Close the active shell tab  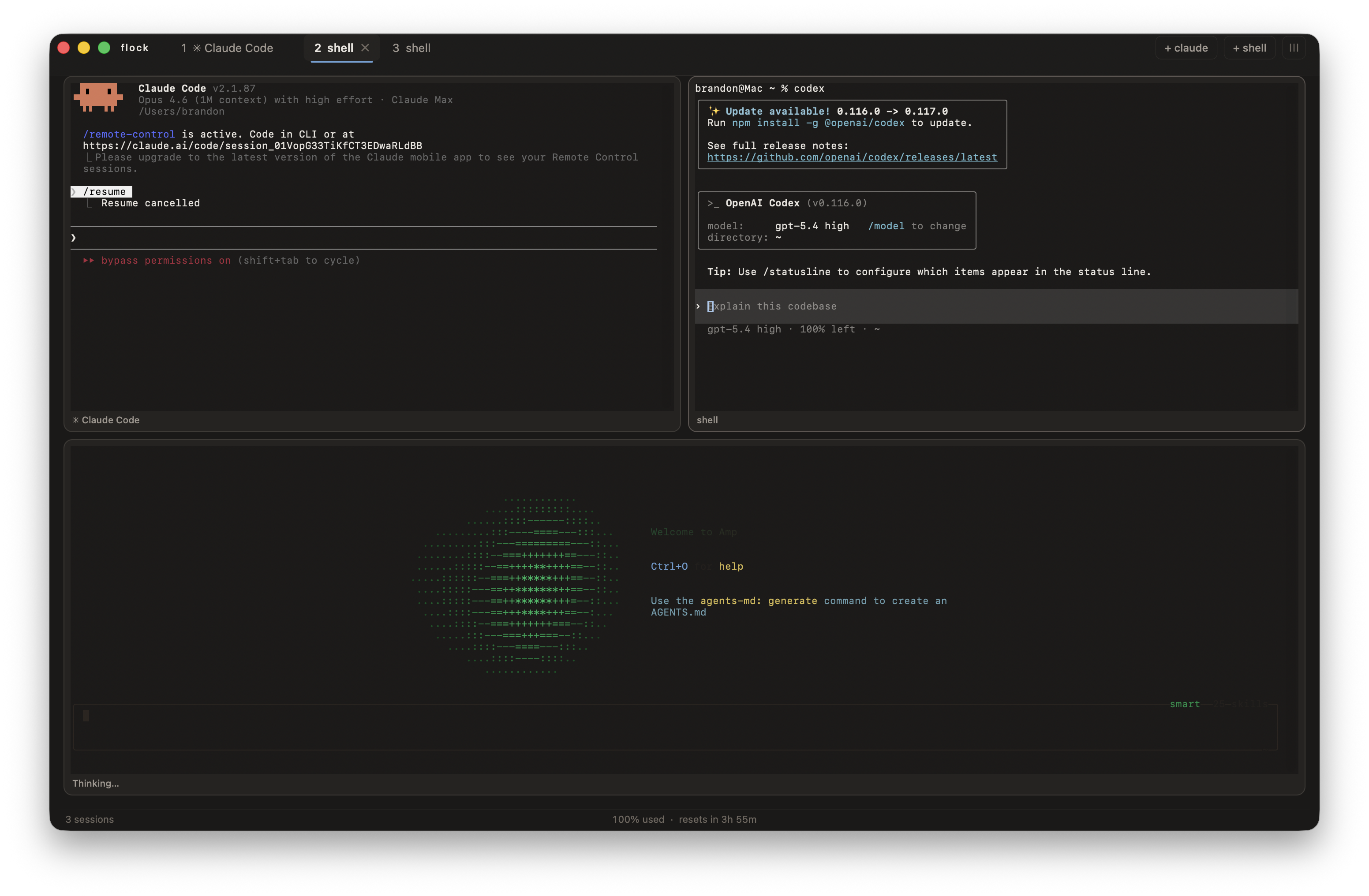pos(365,48)
